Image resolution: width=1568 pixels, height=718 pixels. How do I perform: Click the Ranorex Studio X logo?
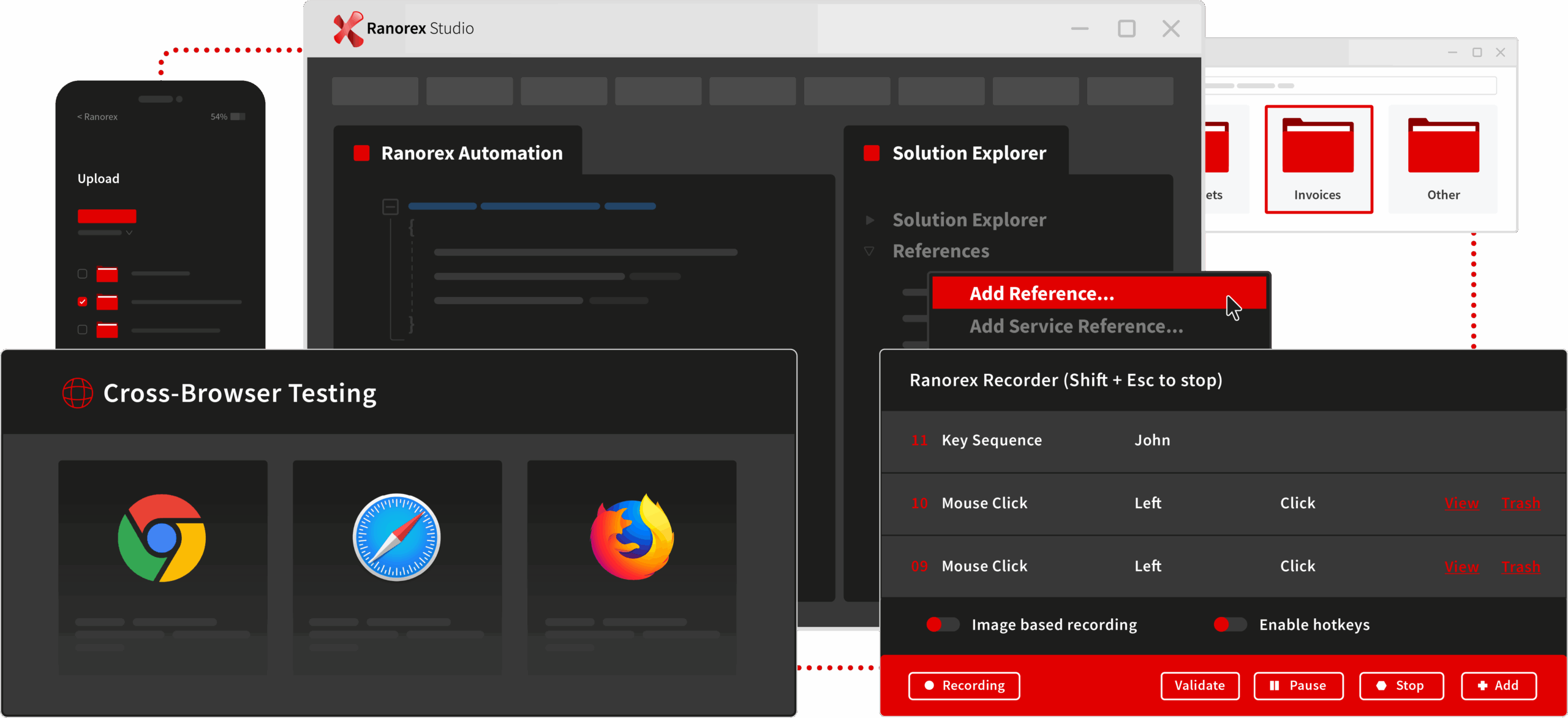[x=348, y=29]
